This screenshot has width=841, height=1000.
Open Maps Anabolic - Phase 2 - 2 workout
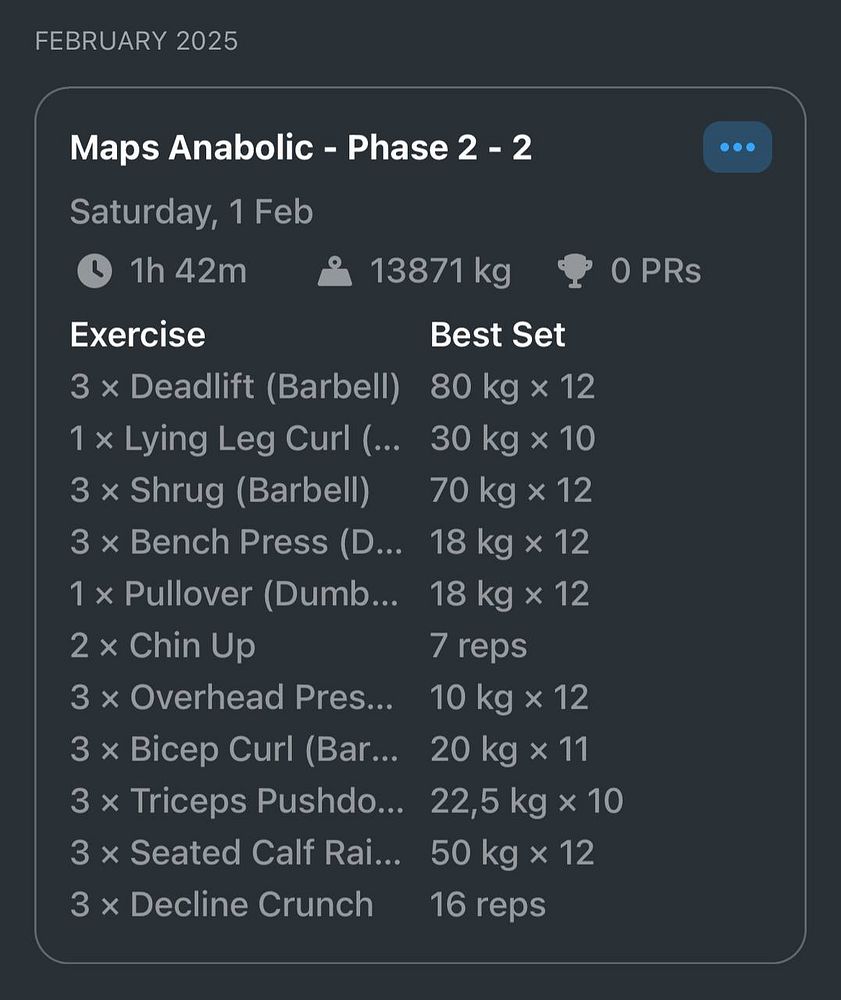(x=300, y=148)
